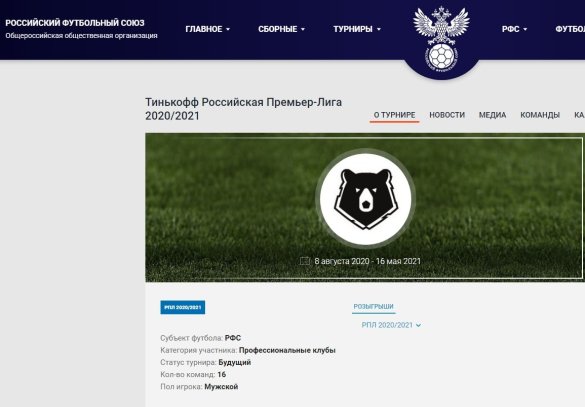Expand the РФС header menu
585x407 pixels.
pos(514,29)
